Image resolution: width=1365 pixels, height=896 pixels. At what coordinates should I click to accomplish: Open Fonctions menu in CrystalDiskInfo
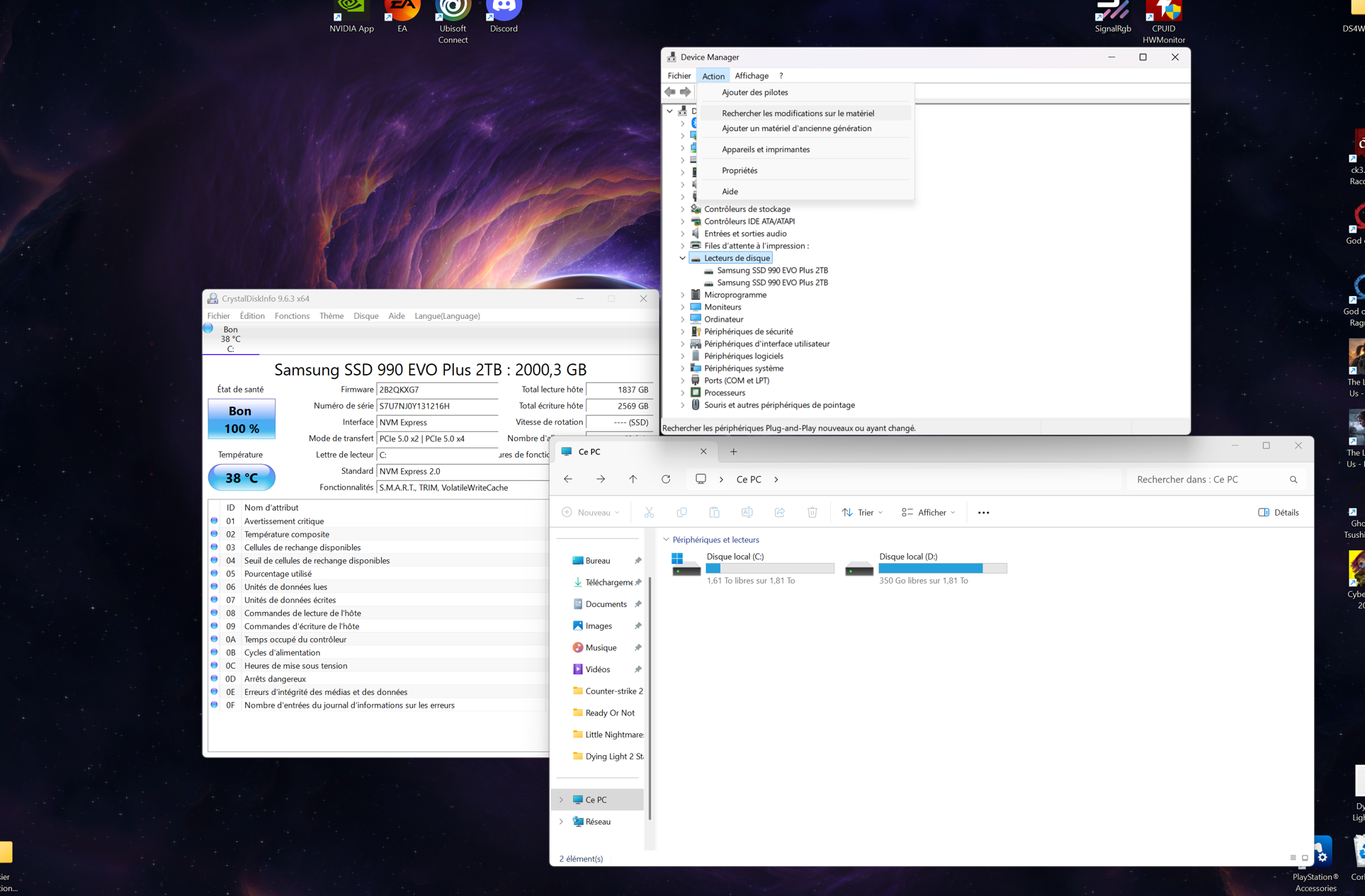click(291, 316)
